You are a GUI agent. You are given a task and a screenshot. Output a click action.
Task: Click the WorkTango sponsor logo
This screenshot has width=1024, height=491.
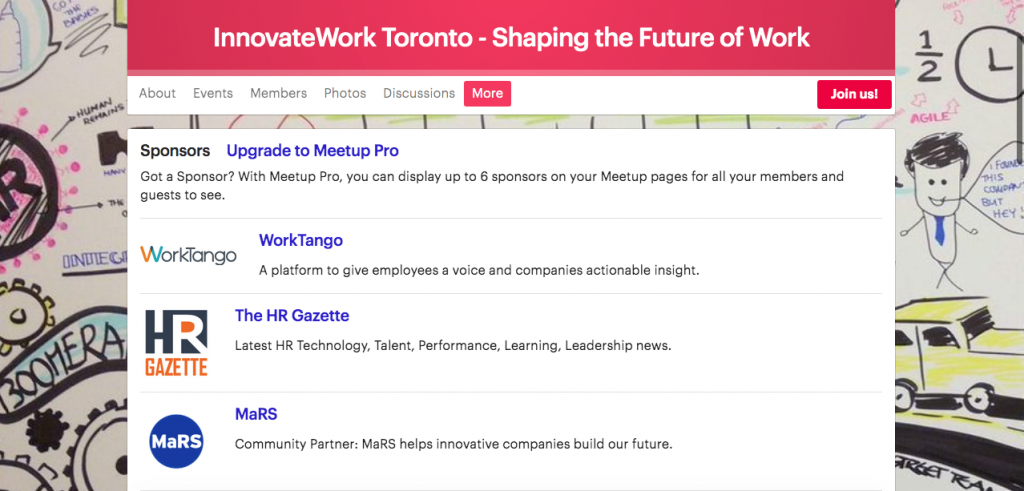click(188, 254)
